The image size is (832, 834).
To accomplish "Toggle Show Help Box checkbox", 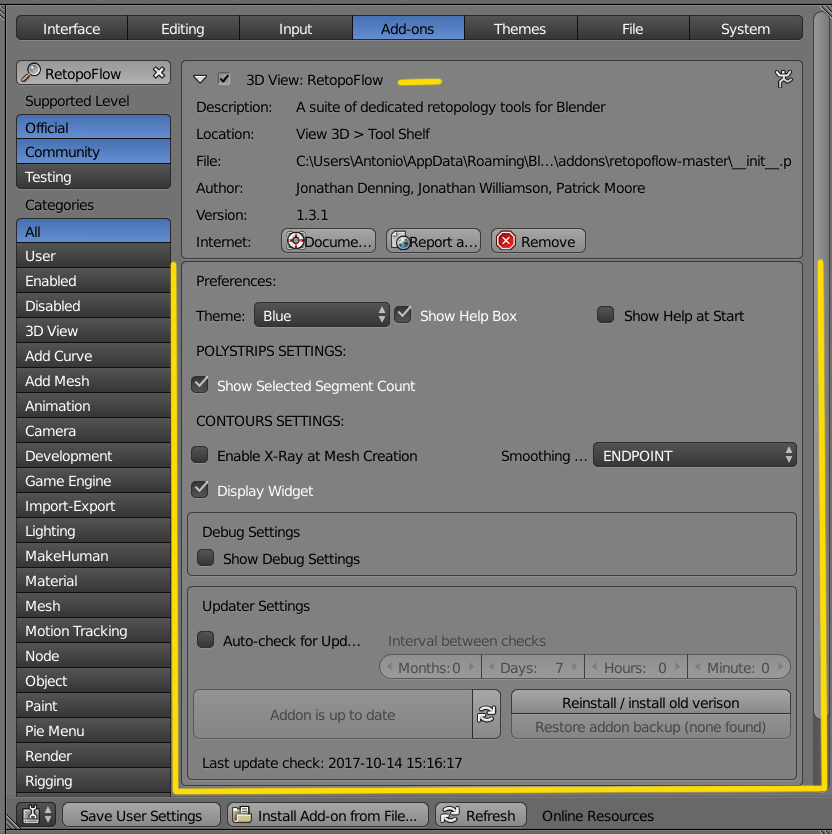I will (403, 314).
